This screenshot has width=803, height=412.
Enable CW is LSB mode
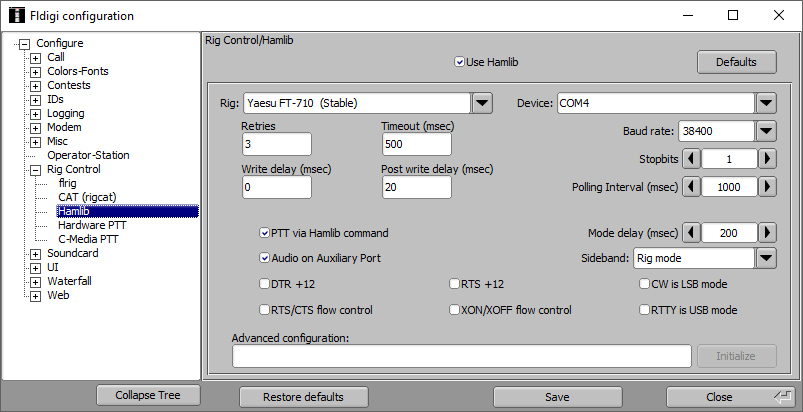[x=644, y=284]
